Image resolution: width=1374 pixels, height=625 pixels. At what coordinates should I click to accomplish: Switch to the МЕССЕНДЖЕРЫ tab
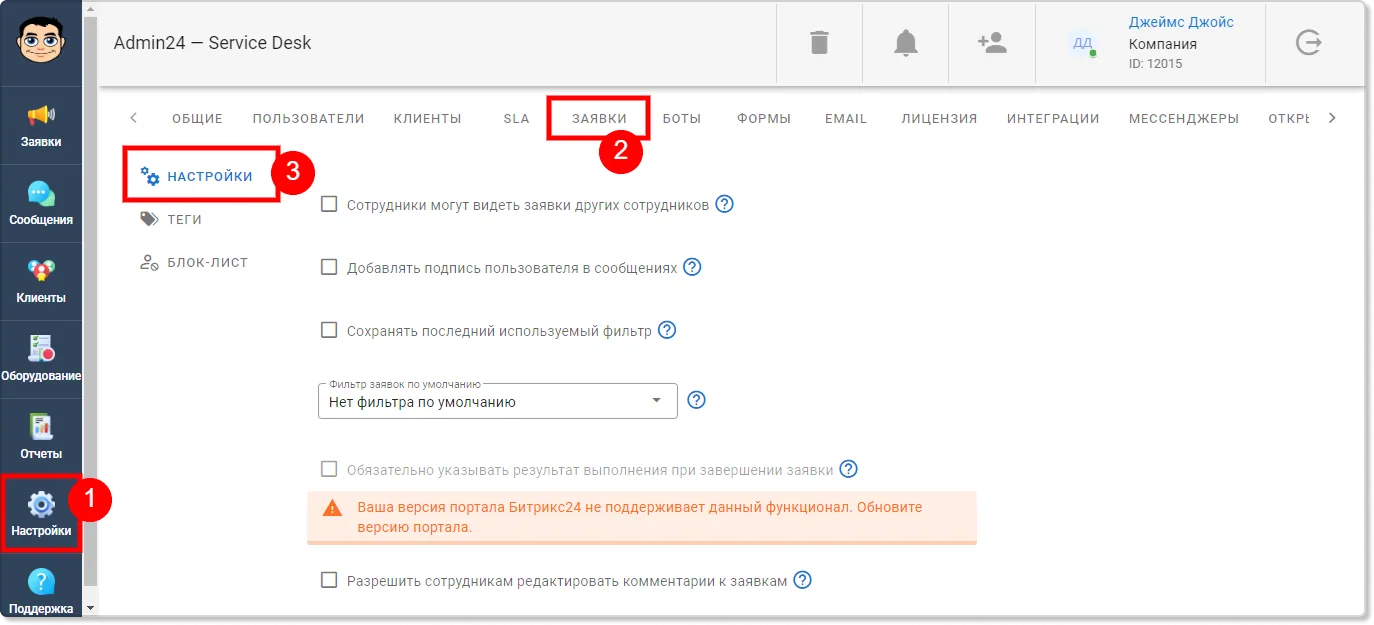tap(1184, 118)
